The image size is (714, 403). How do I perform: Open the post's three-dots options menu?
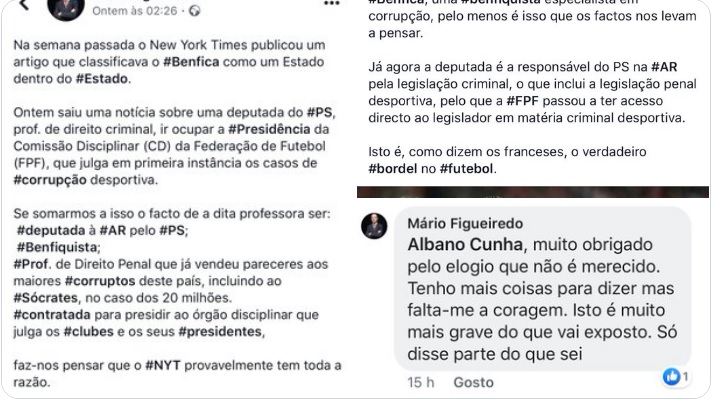(331, 4)
